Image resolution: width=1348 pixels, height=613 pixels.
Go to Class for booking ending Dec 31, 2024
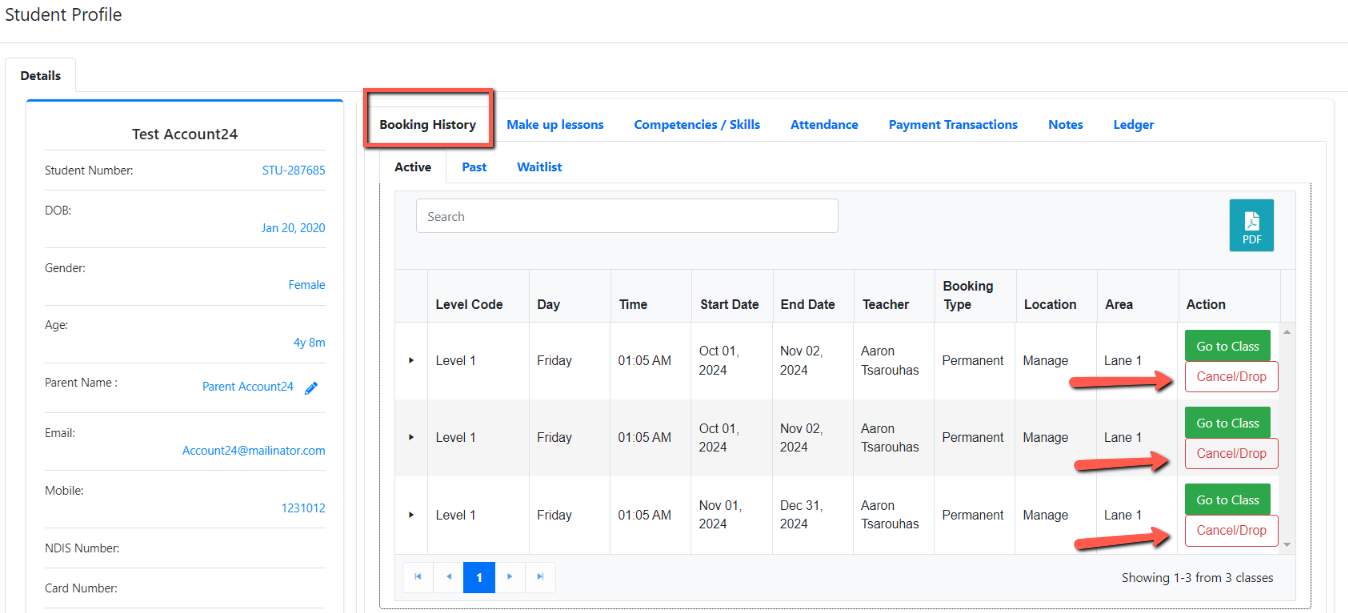point(1228,500)
